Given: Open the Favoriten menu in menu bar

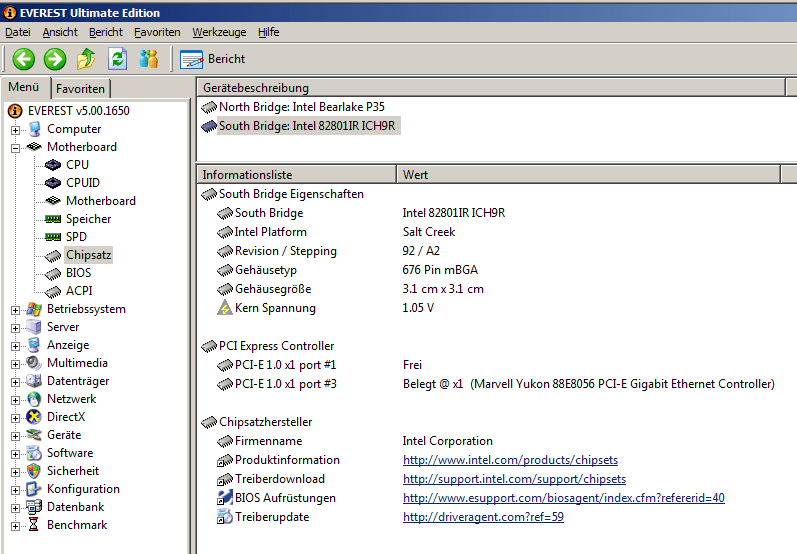Looking at the screenshot, I should [157, 32].
